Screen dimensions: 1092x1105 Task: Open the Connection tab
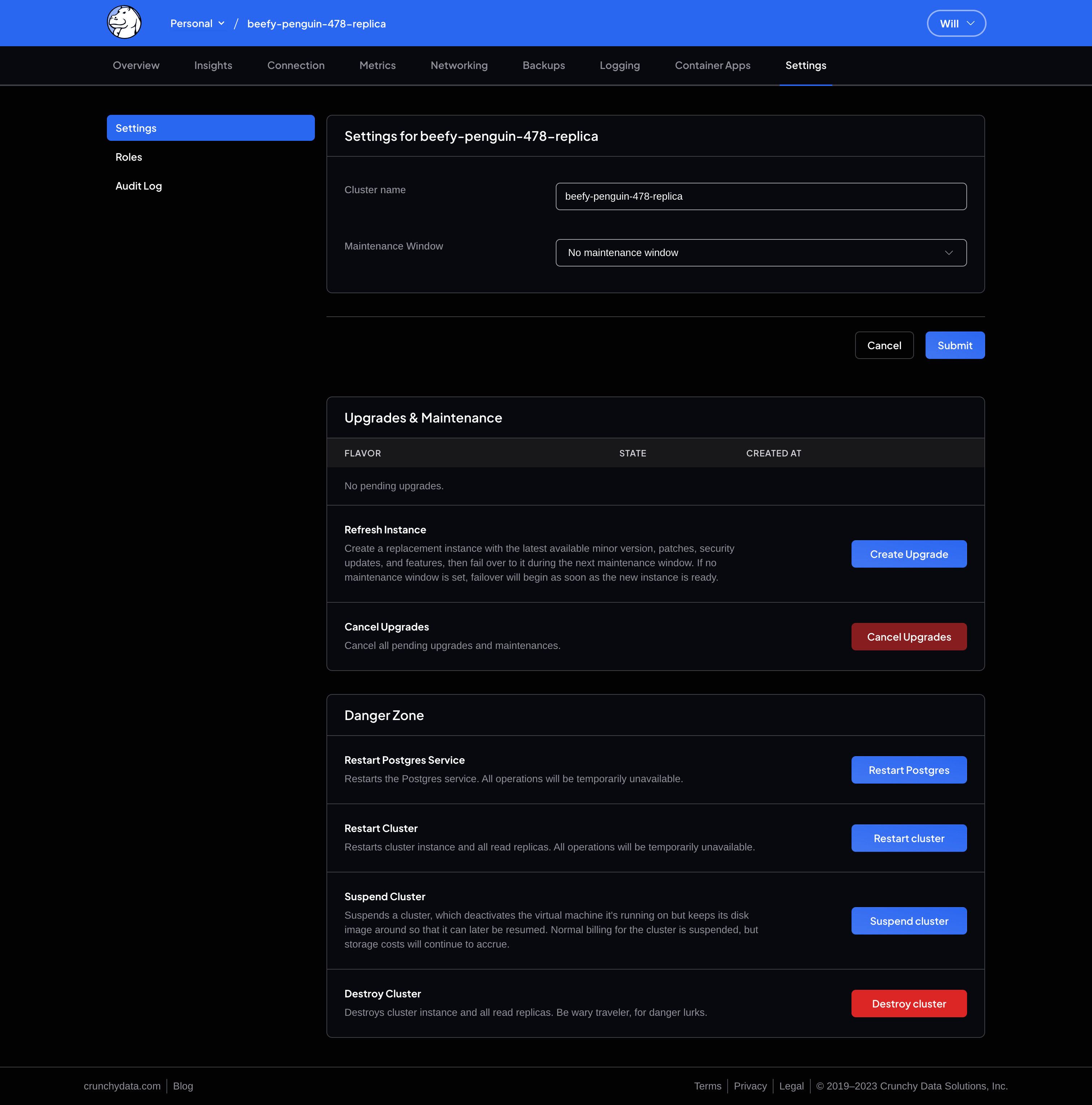296,65
